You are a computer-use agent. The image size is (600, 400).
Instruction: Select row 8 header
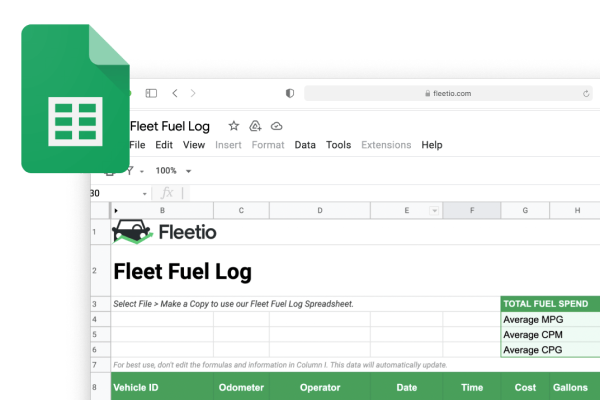click(x=100, y=387)
